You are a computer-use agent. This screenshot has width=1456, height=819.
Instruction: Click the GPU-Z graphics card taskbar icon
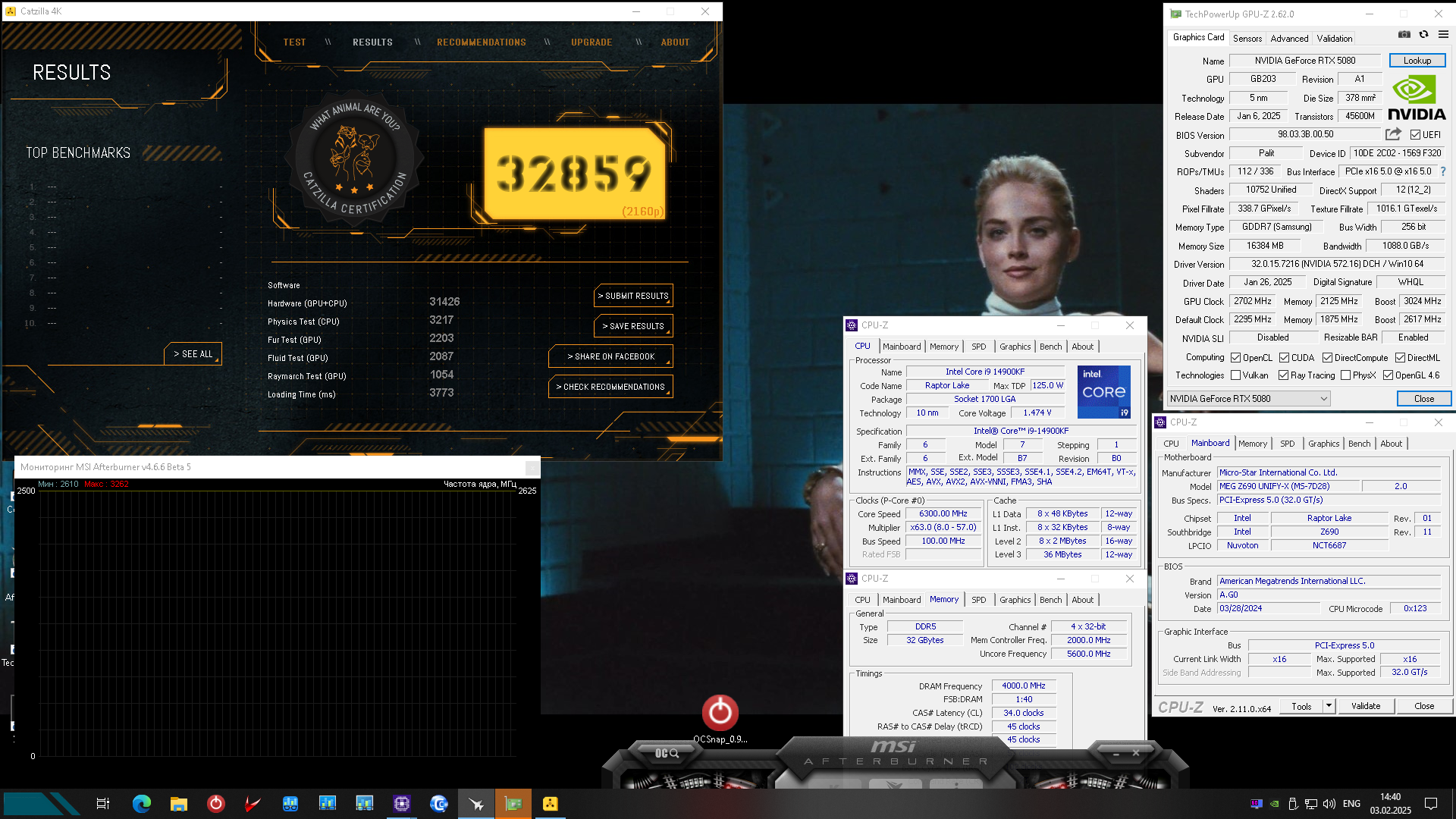coord(513,804)
